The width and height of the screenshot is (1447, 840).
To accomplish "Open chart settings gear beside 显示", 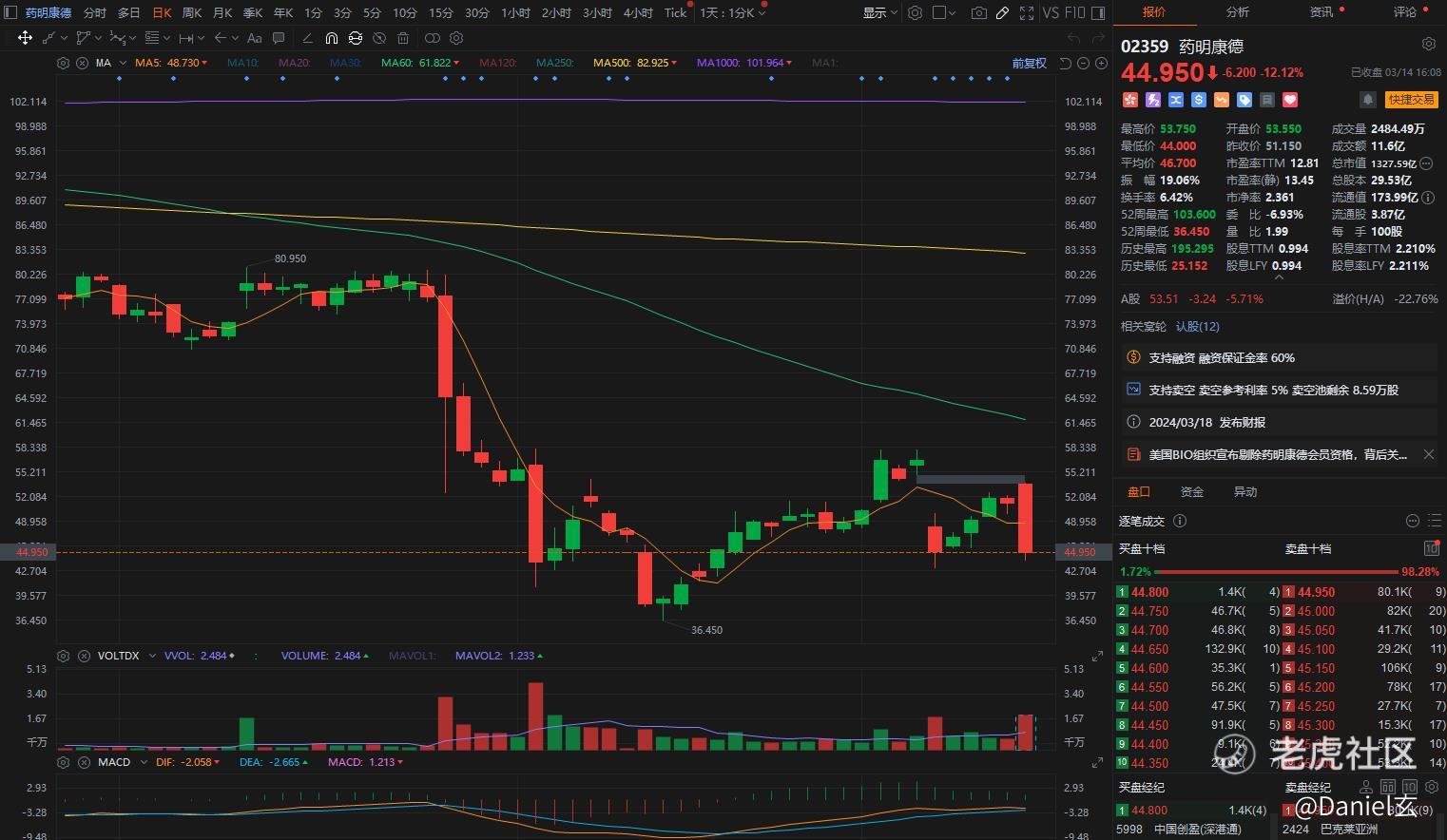I will (915, 12).
